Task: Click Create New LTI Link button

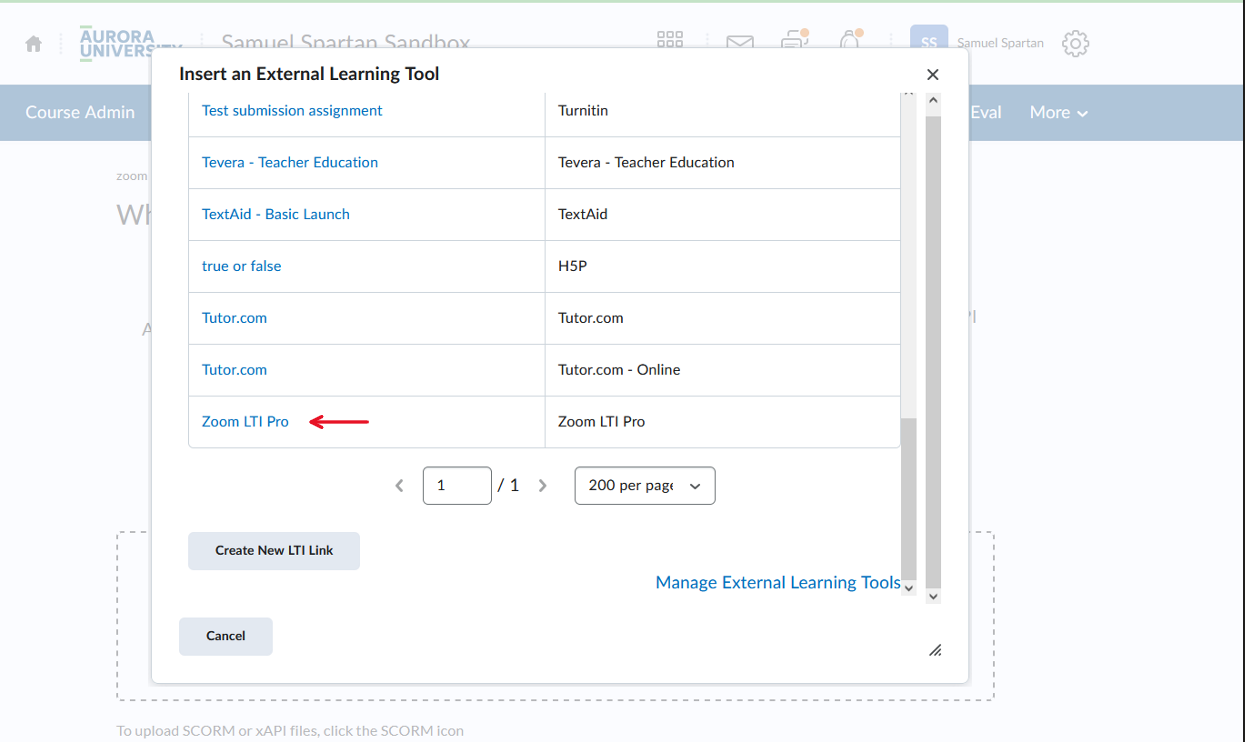Action: (x=274, y=550)
